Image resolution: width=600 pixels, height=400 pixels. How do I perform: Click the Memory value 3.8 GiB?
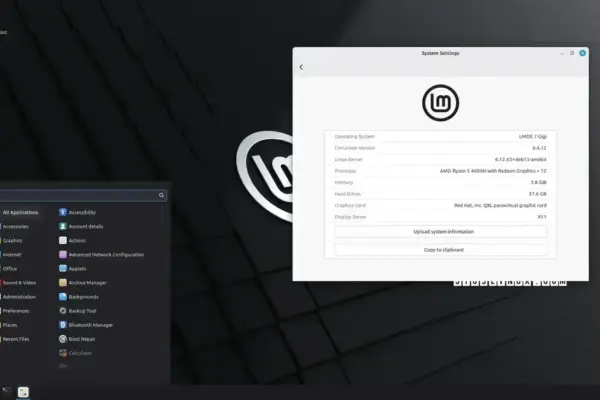coord(538,183)
